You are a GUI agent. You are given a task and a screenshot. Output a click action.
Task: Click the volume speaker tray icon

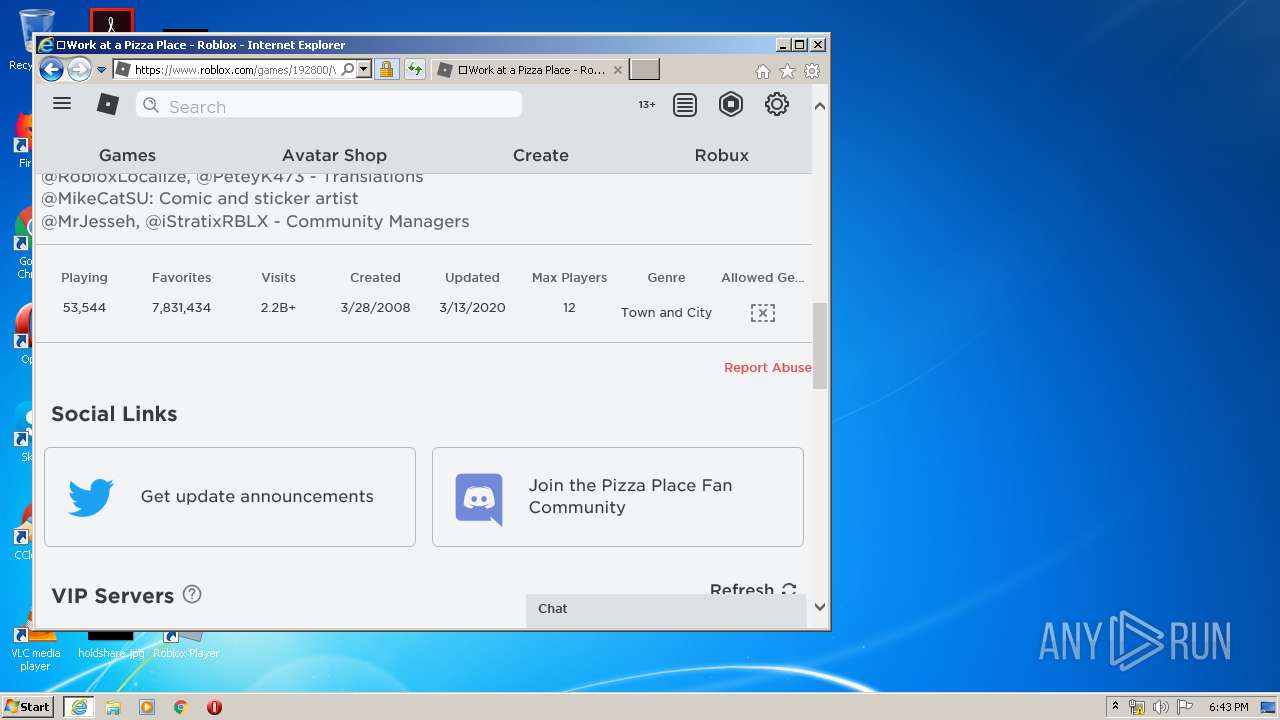1160,707
